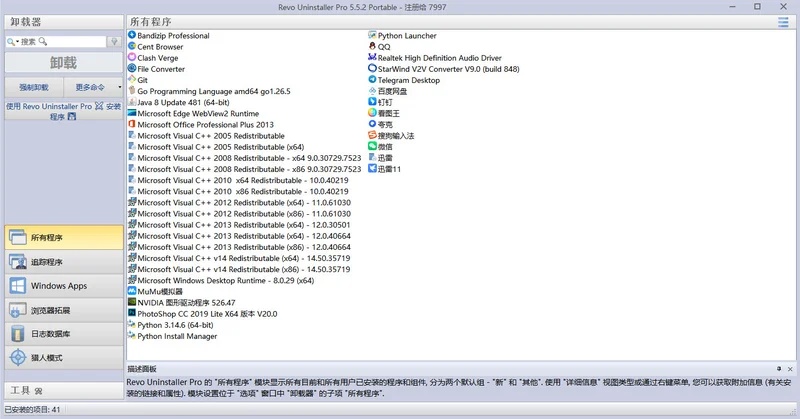Image resolution: width=800 pixels, height=419 pixels.
Task: Click the Microsoft Edge WebView2 Runtime icon
Action: click(x=132, y=113)
